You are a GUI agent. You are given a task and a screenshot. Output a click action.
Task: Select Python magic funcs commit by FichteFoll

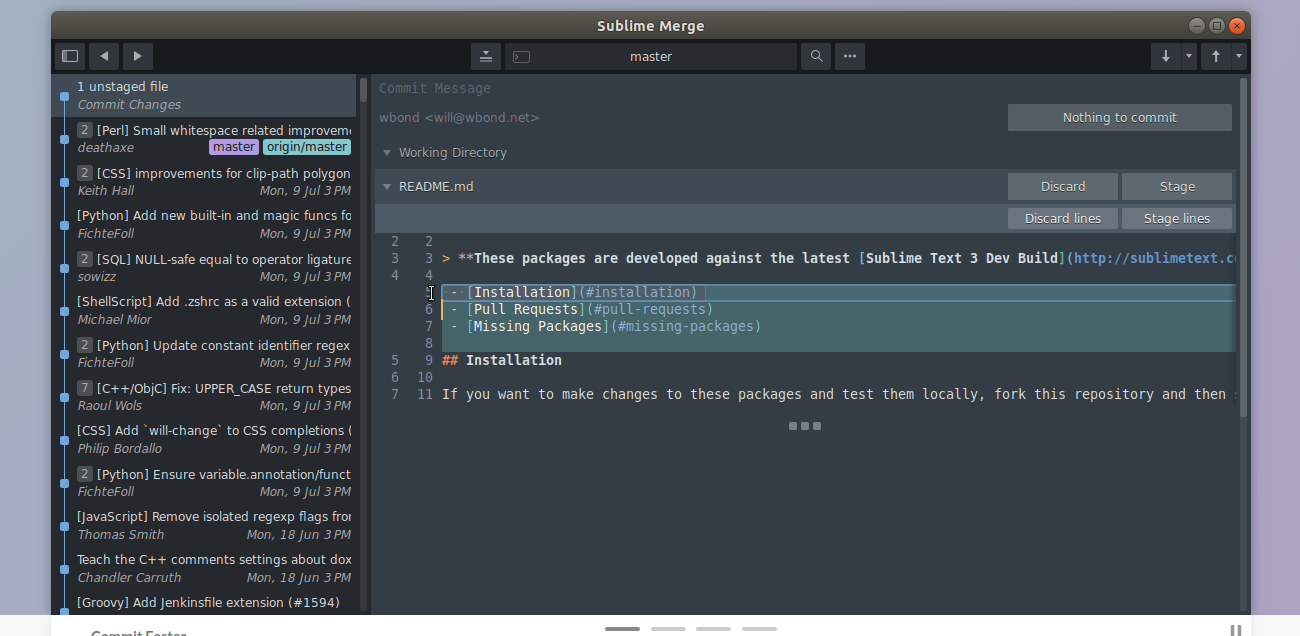pyautogui.click(x=205, y=224)
